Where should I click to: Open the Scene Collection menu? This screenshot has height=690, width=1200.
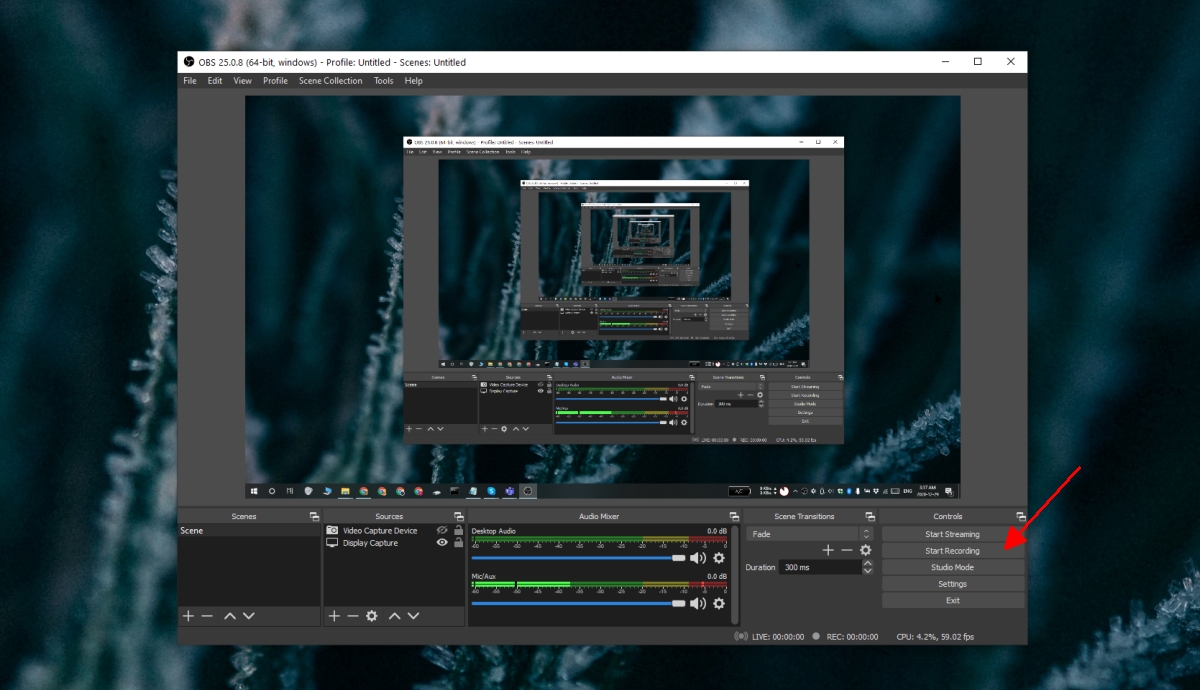[331, 81]
